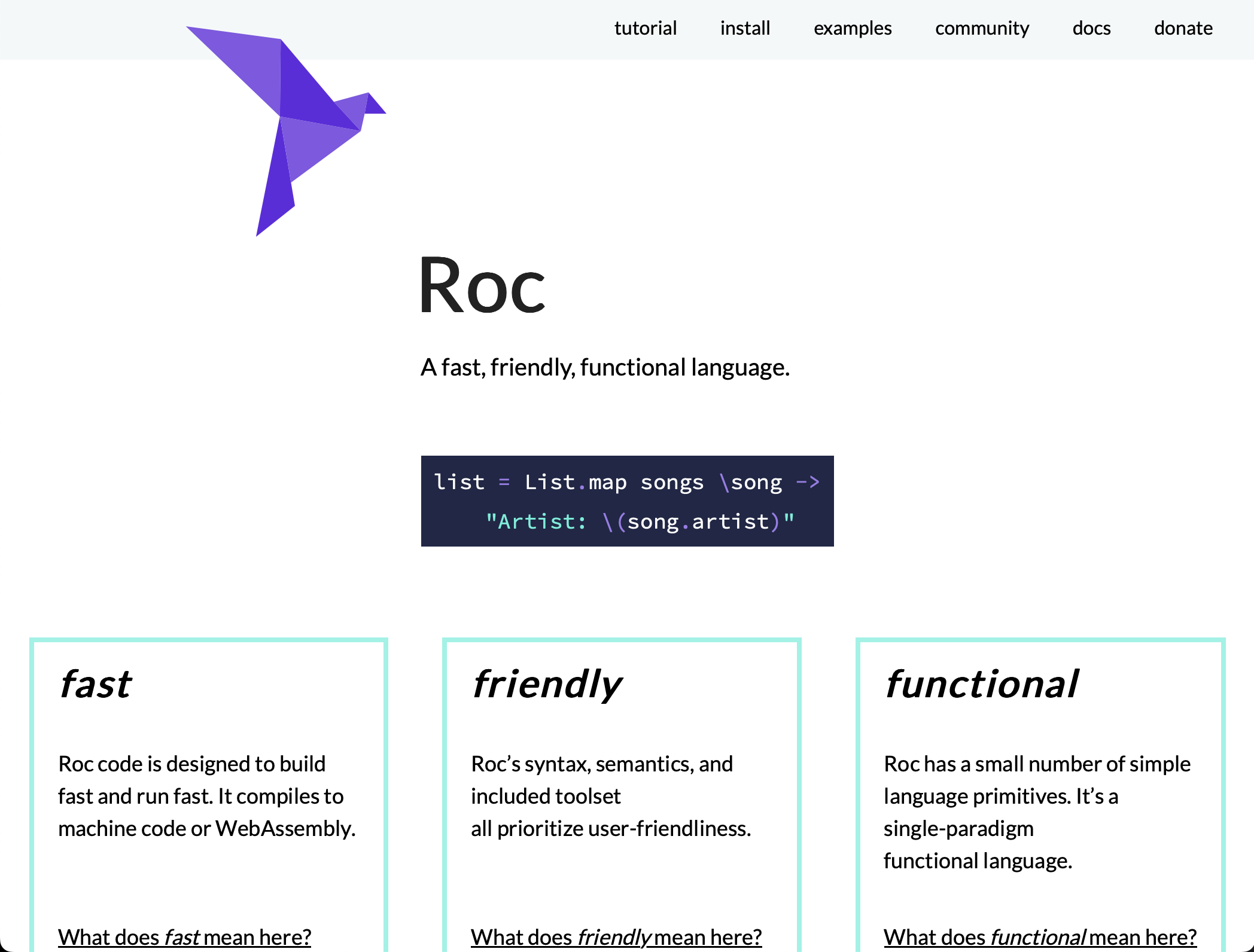Image resolution: width=1254 pixels, height=952 pixels.
Task: Follow 'What does functional mean here?' link
Action: tap(1040, 936)
